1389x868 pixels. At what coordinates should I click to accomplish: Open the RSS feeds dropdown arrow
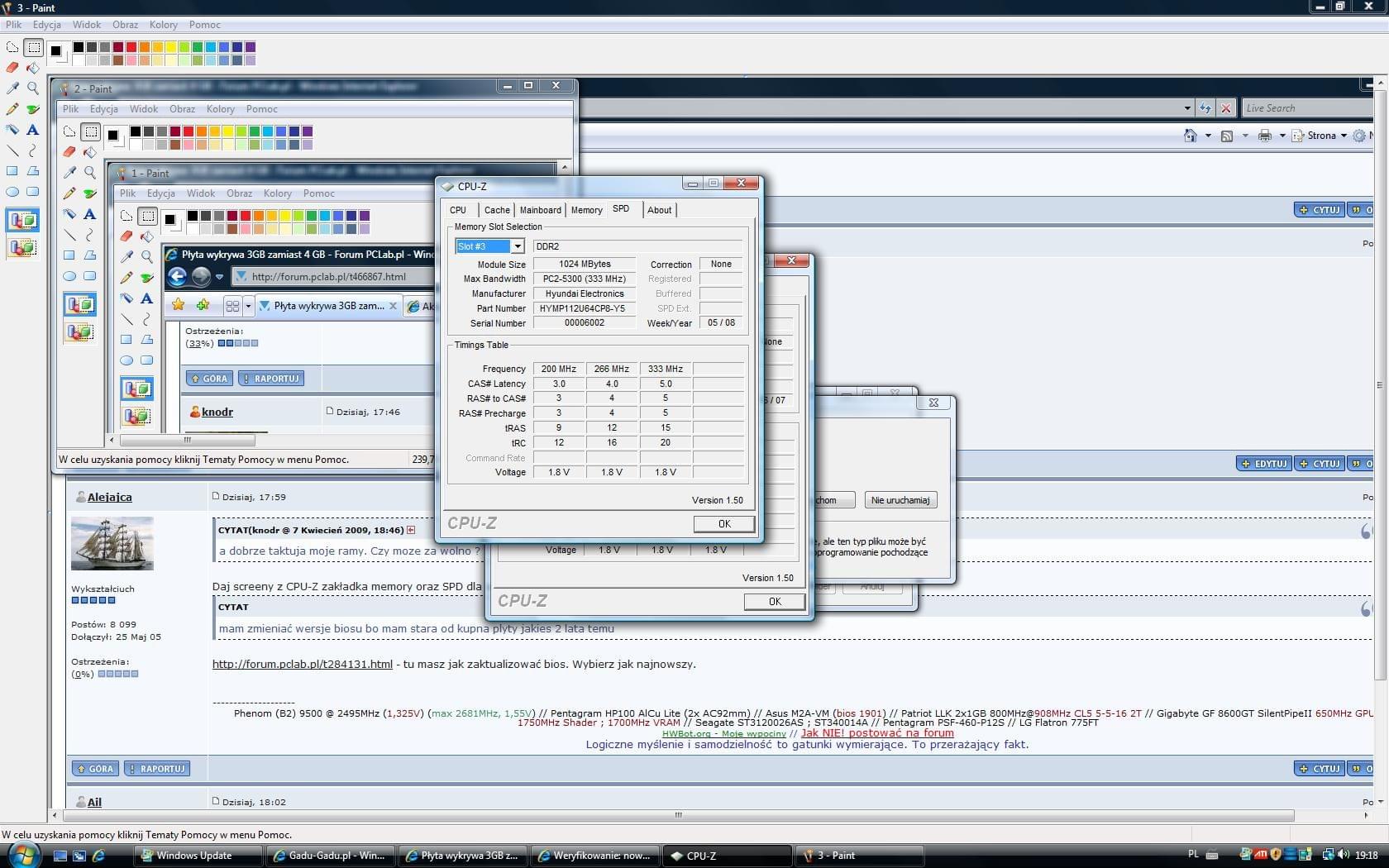[x=1245, y=136]
